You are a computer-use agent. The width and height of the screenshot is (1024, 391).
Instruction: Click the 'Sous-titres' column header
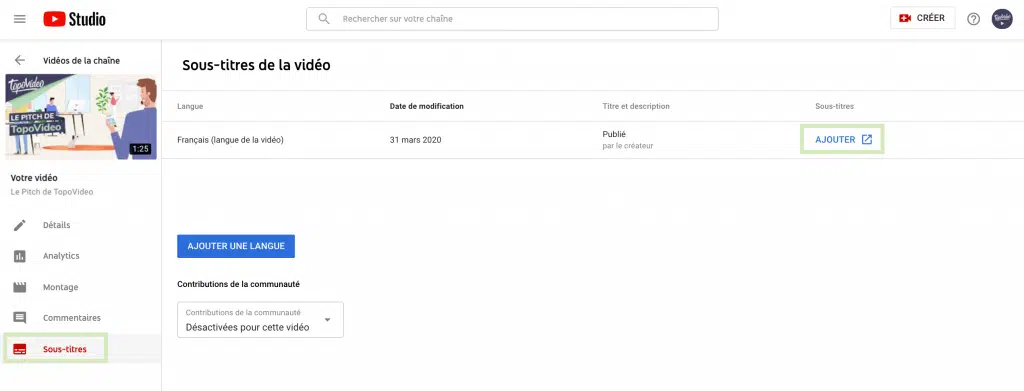tap(834, 106)
